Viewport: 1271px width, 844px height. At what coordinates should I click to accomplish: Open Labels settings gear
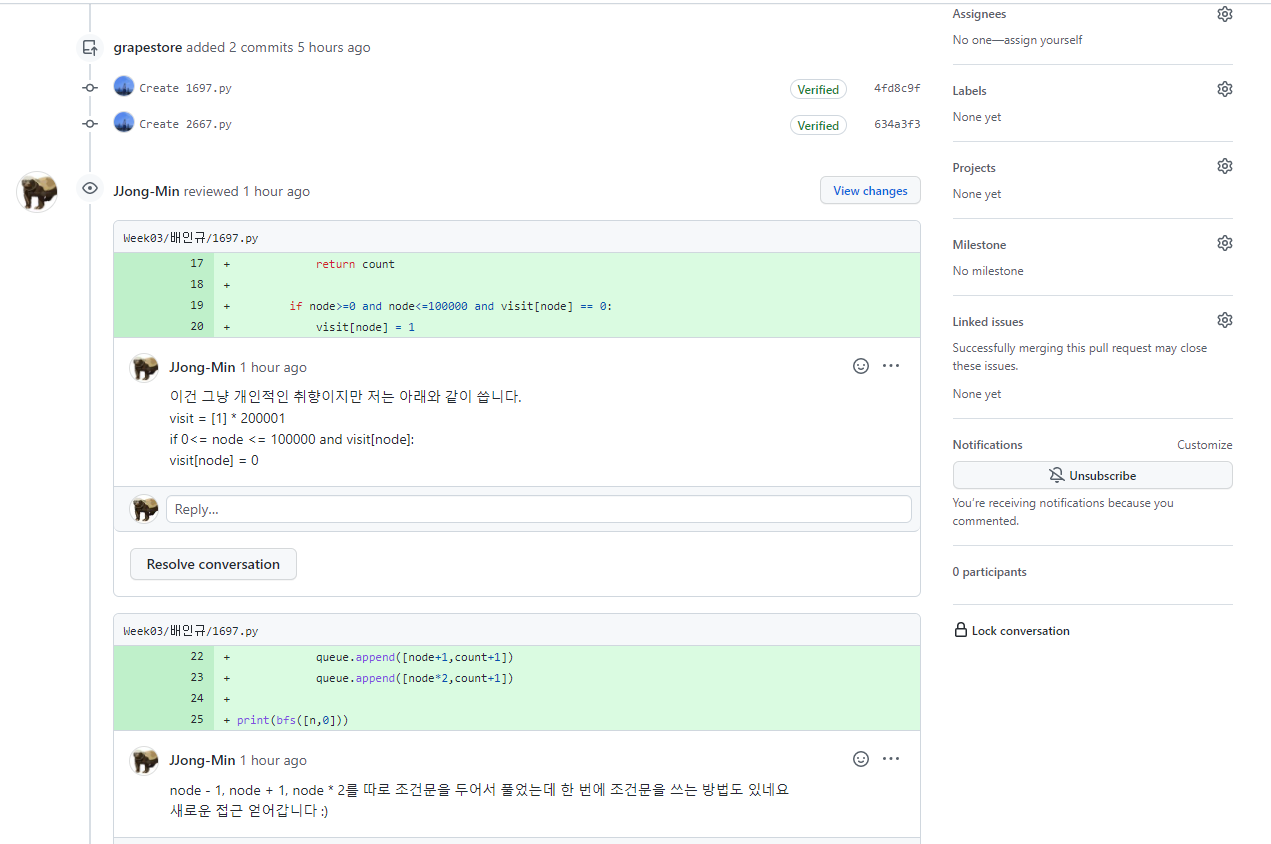1224,89
